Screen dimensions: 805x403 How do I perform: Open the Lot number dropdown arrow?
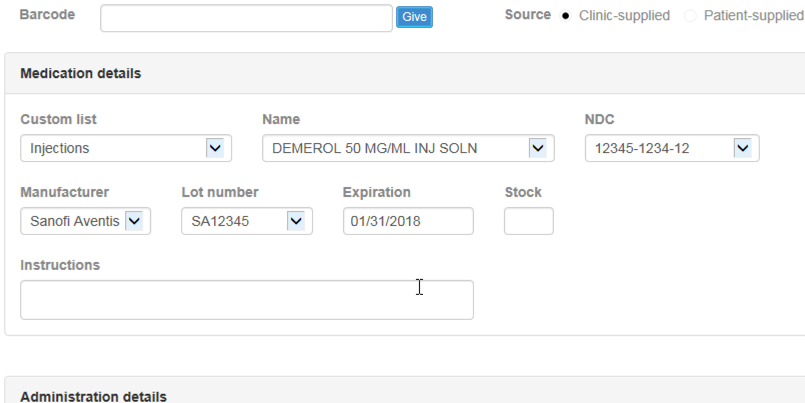click(x=296, y=221)
